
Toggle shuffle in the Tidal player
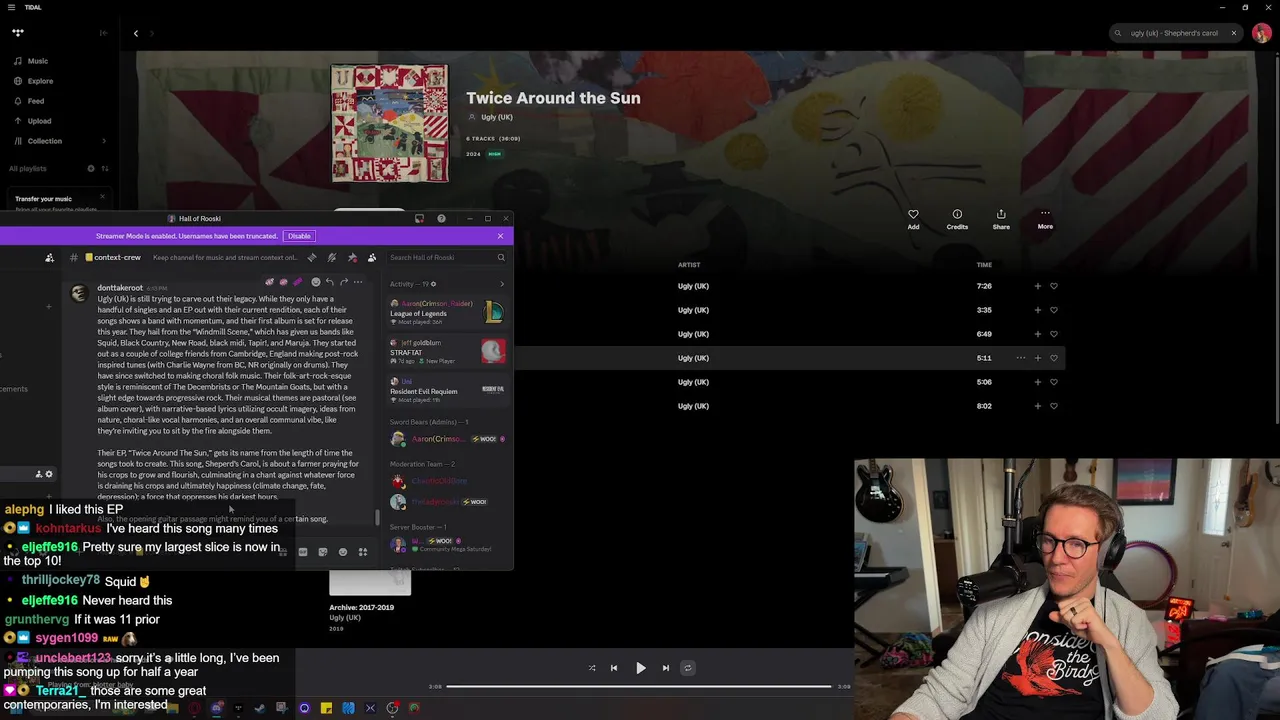591,668
